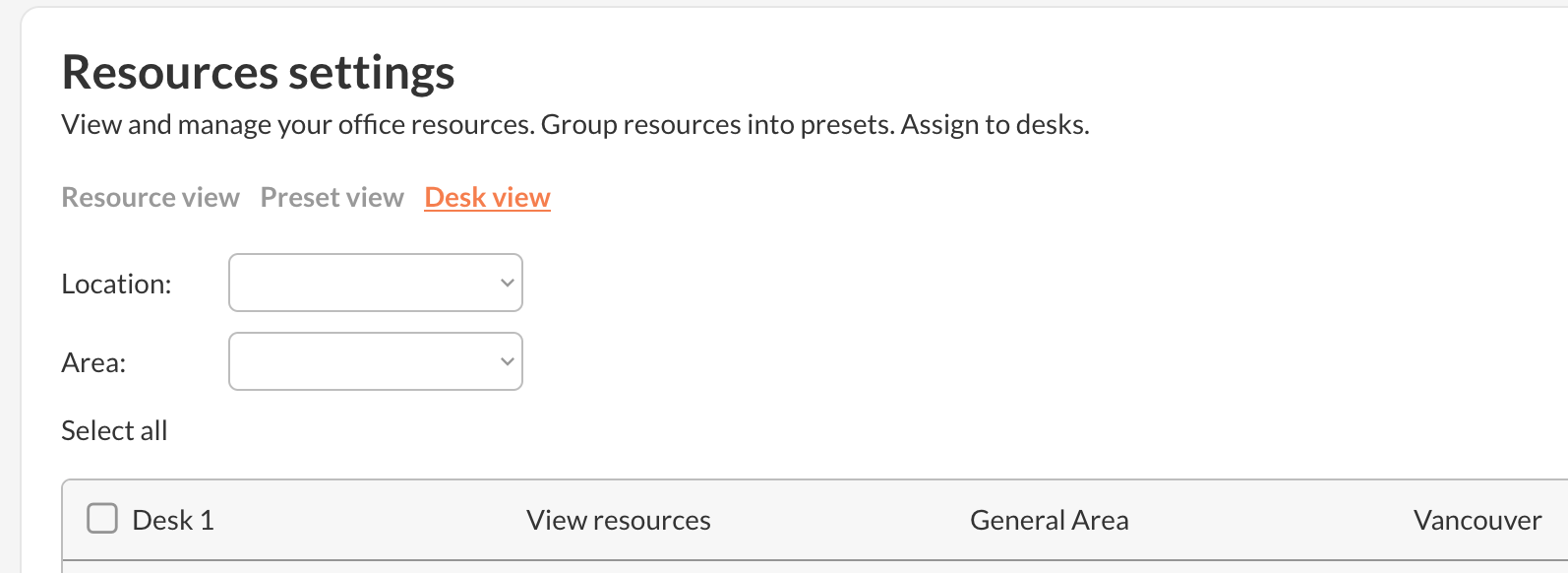Tick the Desk 1 checkbox
Screen dimensions: 1568x573
coord(102,519)
